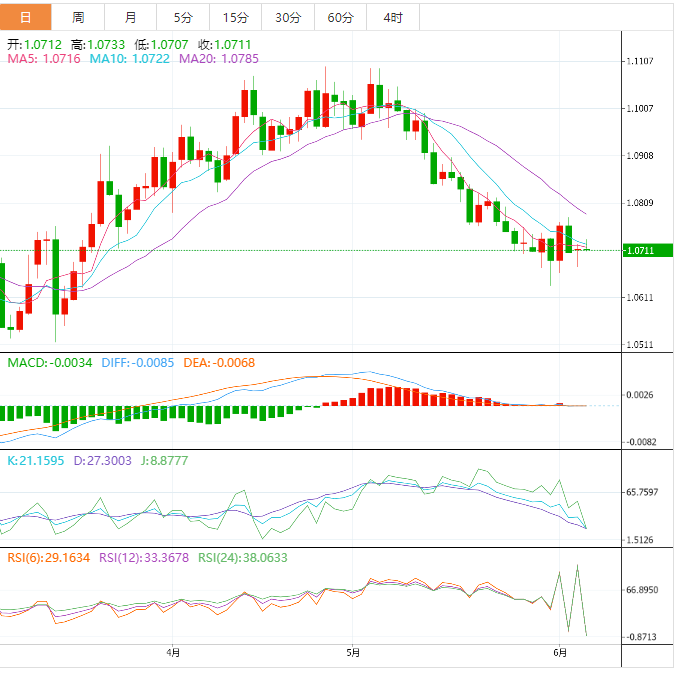Open the 60分 timeframe tab
677x674 pixels.
[x=340, y=17]
